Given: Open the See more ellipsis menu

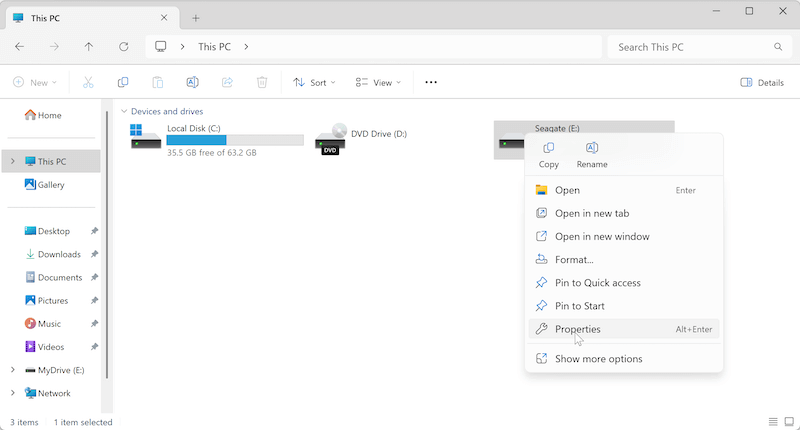Looking at the screenshot, I should [431, 82].
